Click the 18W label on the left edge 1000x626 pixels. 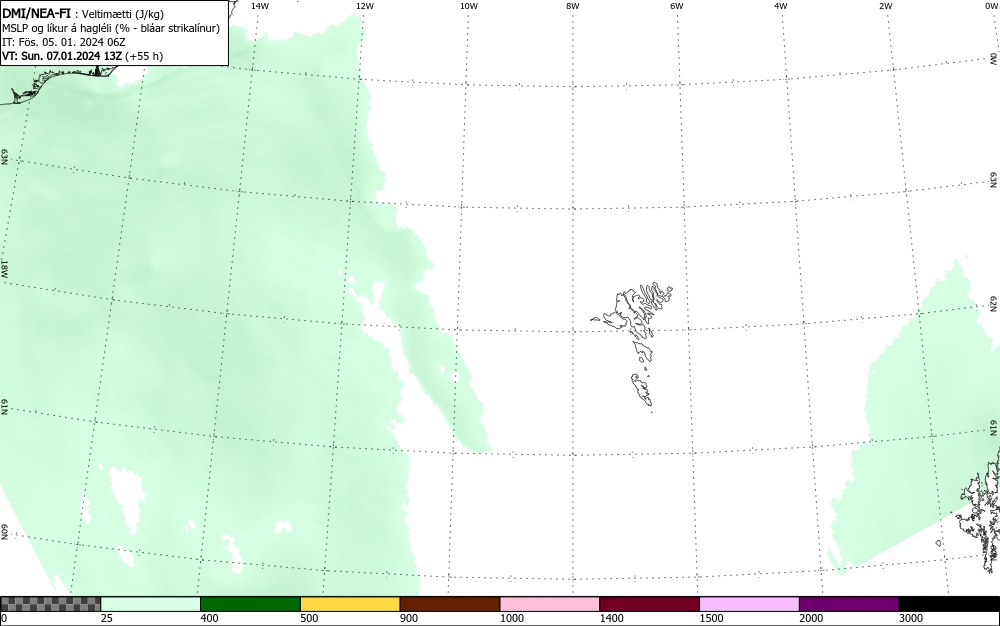pos(4,268)
